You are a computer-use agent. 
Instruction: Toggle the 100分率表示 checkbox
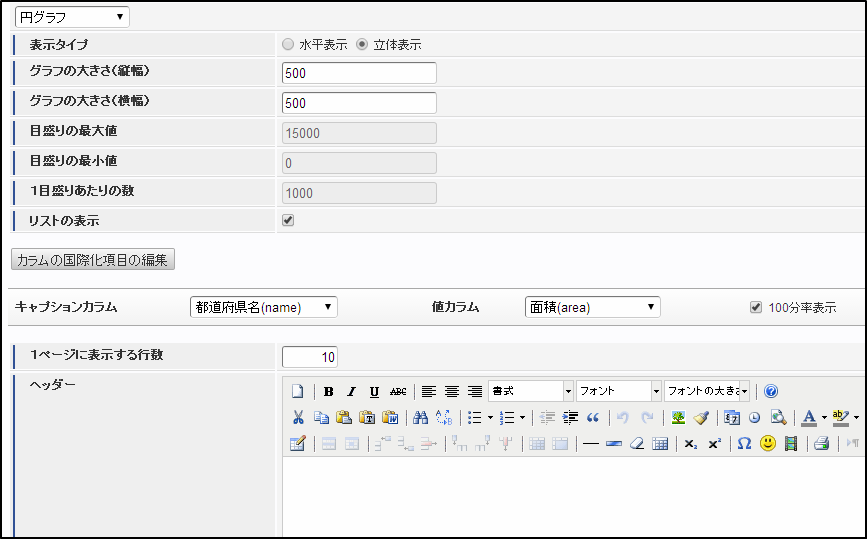point(756,307)
